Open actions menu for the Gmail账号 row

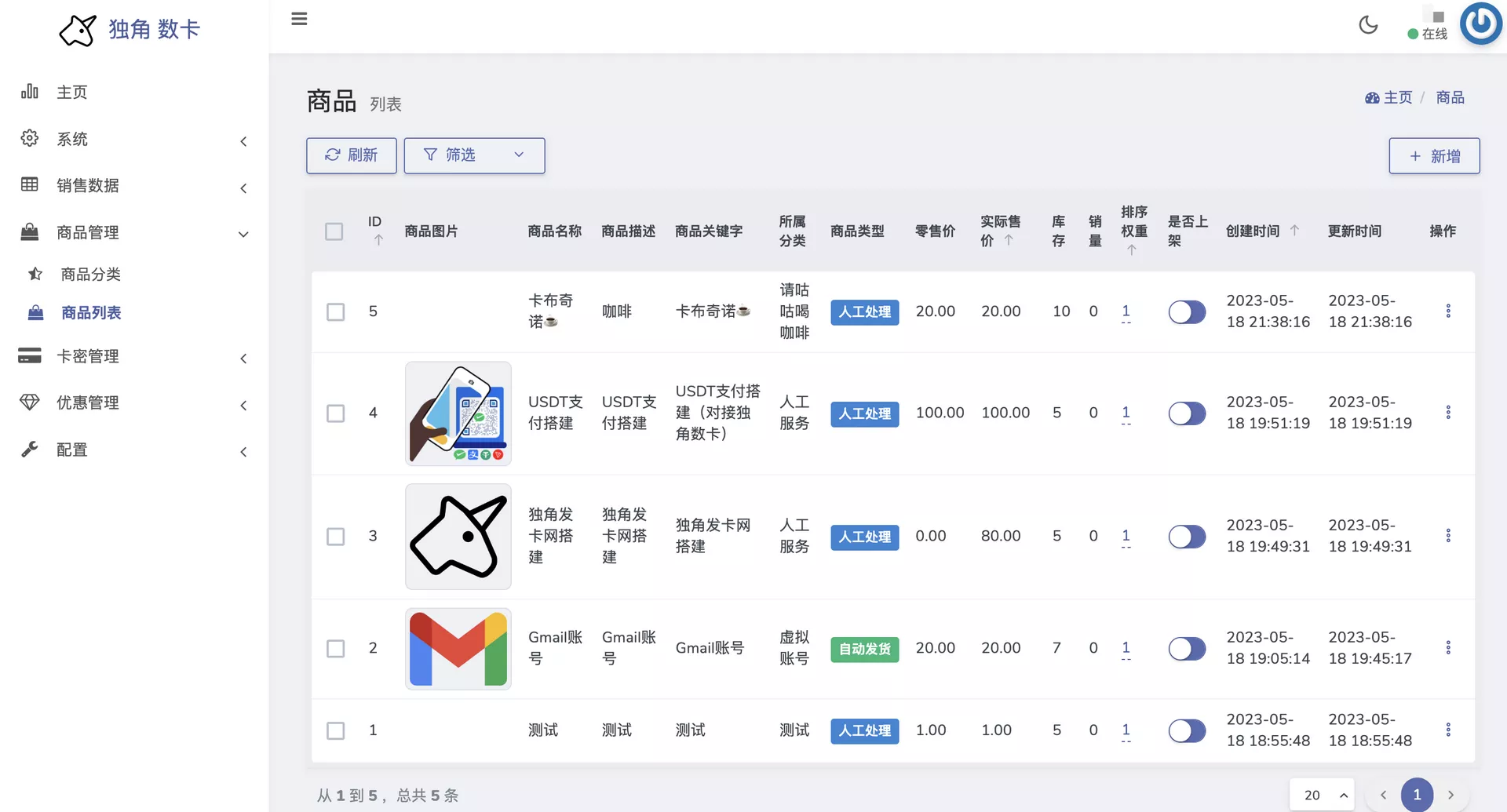click(x=1448, y=648)
